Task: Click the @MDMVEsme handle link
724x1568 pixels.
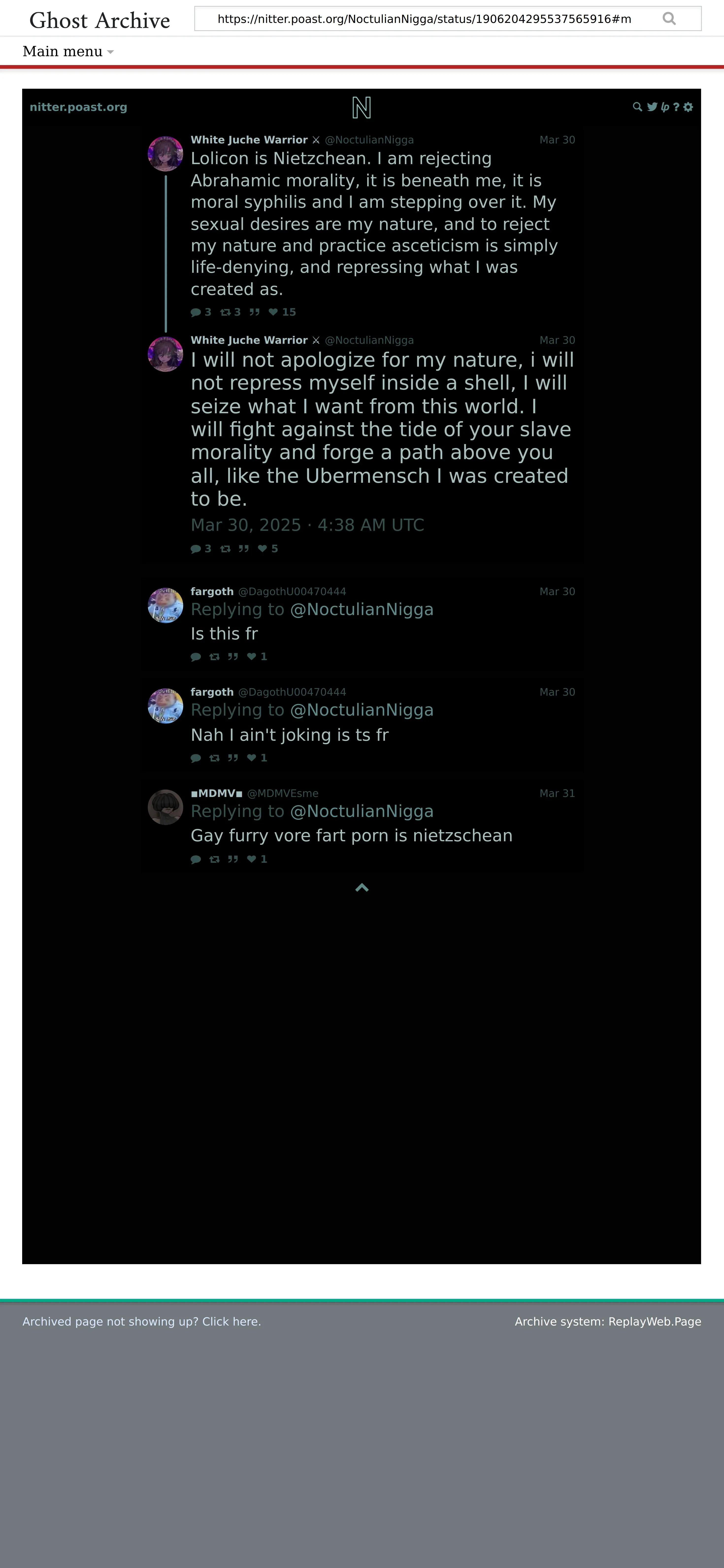Action: click(283, 793)
